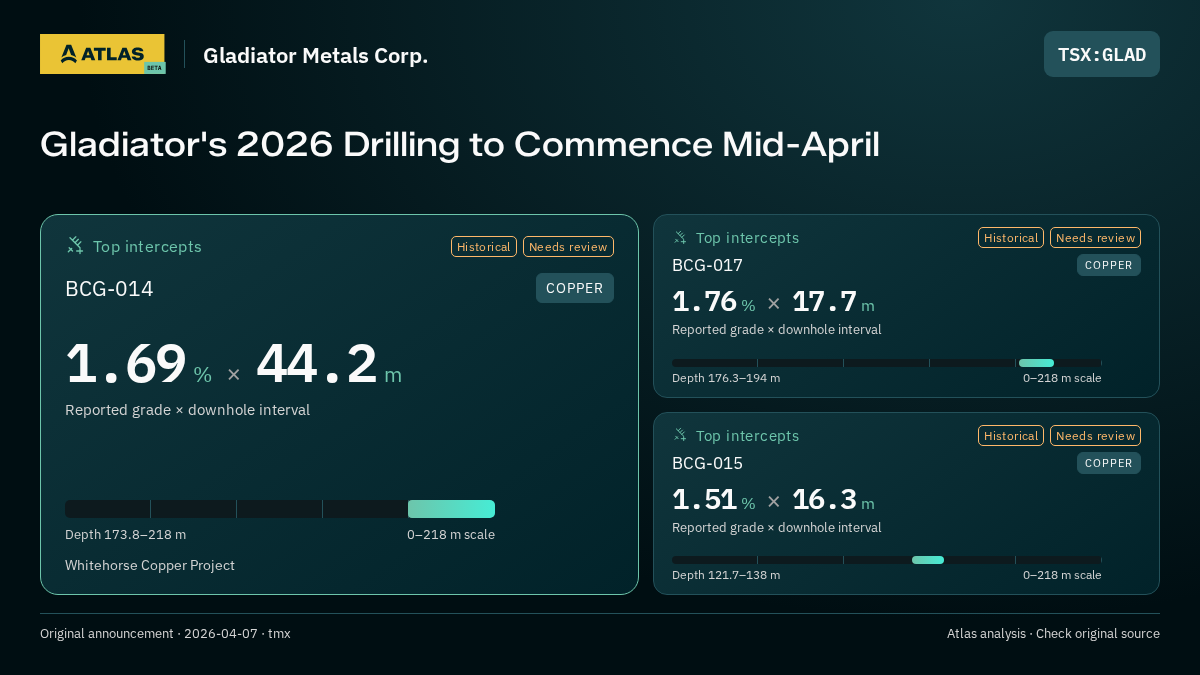
Task: Click Reported grade caption under 1.69 %
Action: point(187,410)
